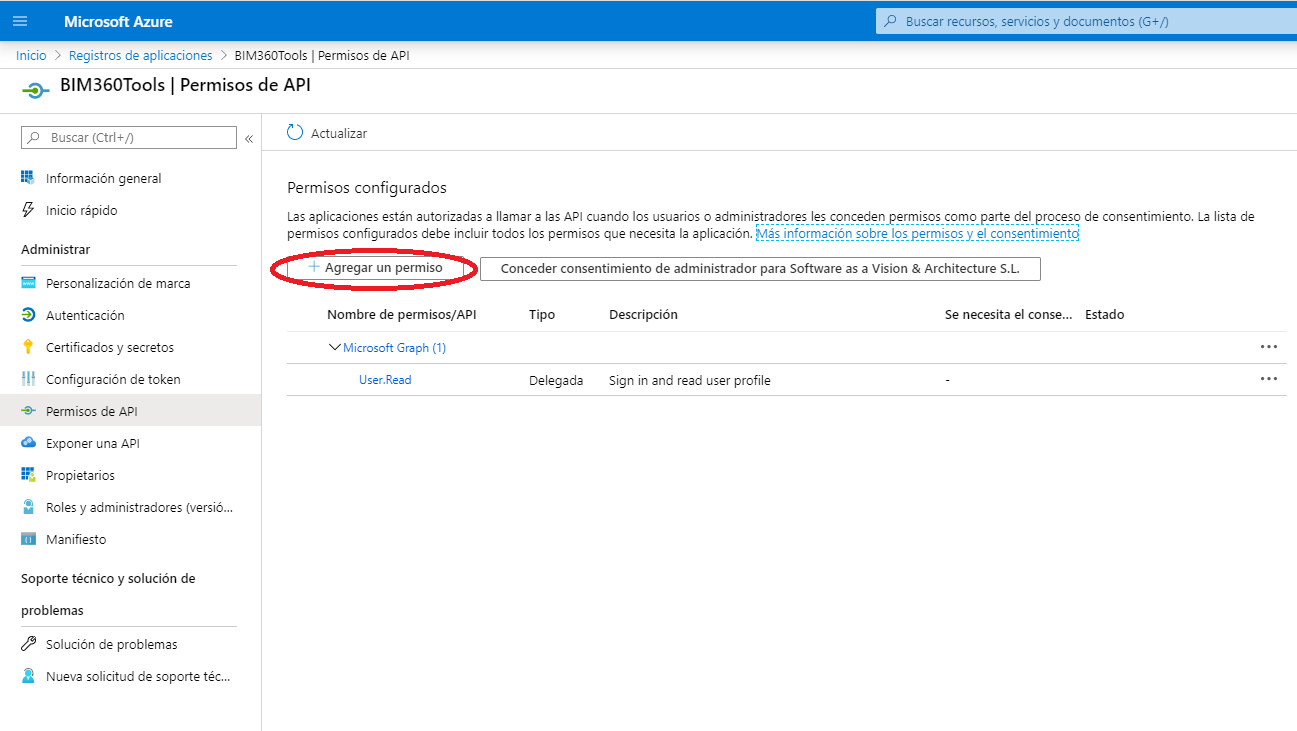The width and height of the screenshot is (1297, 731).
Task: Click the plus icon on Agregar un permiso
Action: click(314, 268)
